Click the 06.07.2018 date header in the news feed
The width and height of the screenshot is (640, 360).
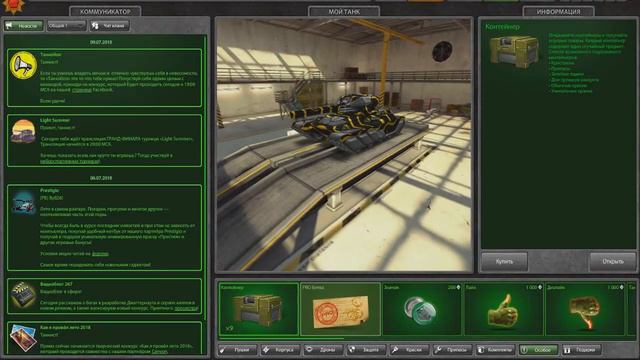pos(101,178)
